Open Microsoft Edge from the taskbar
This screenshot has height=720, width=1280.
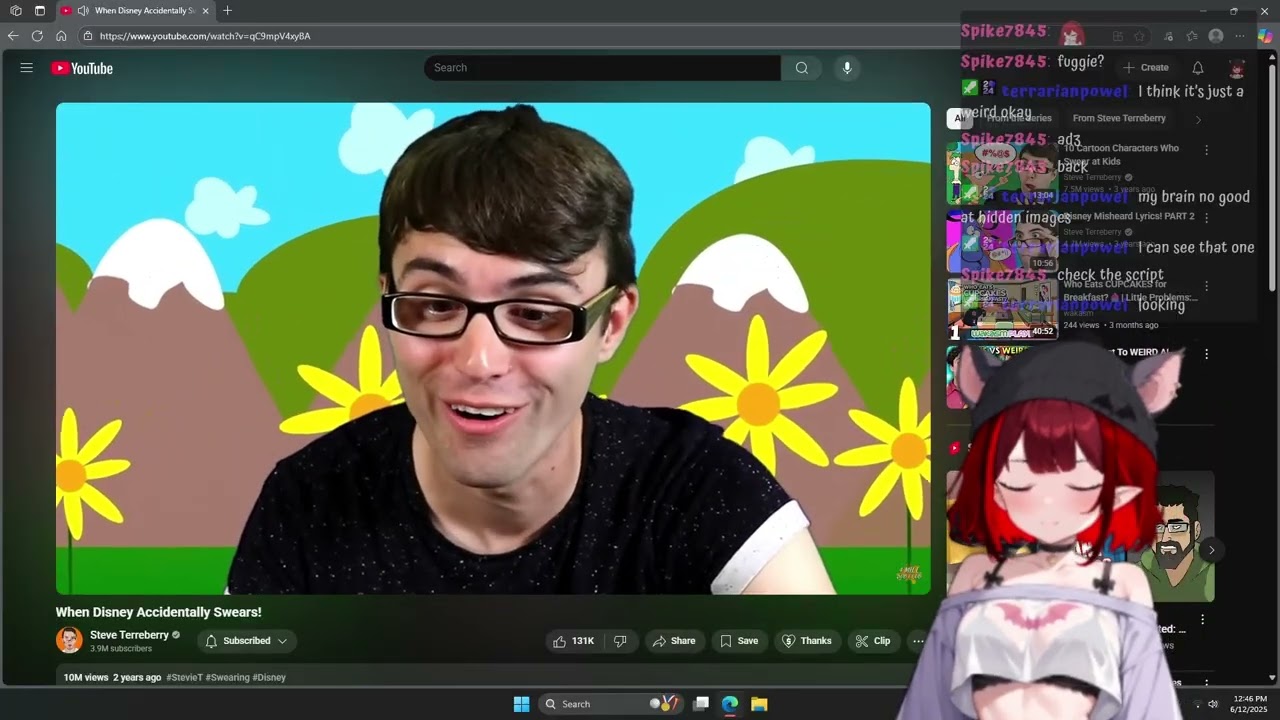pyautogui.click(x=730, y=704)
